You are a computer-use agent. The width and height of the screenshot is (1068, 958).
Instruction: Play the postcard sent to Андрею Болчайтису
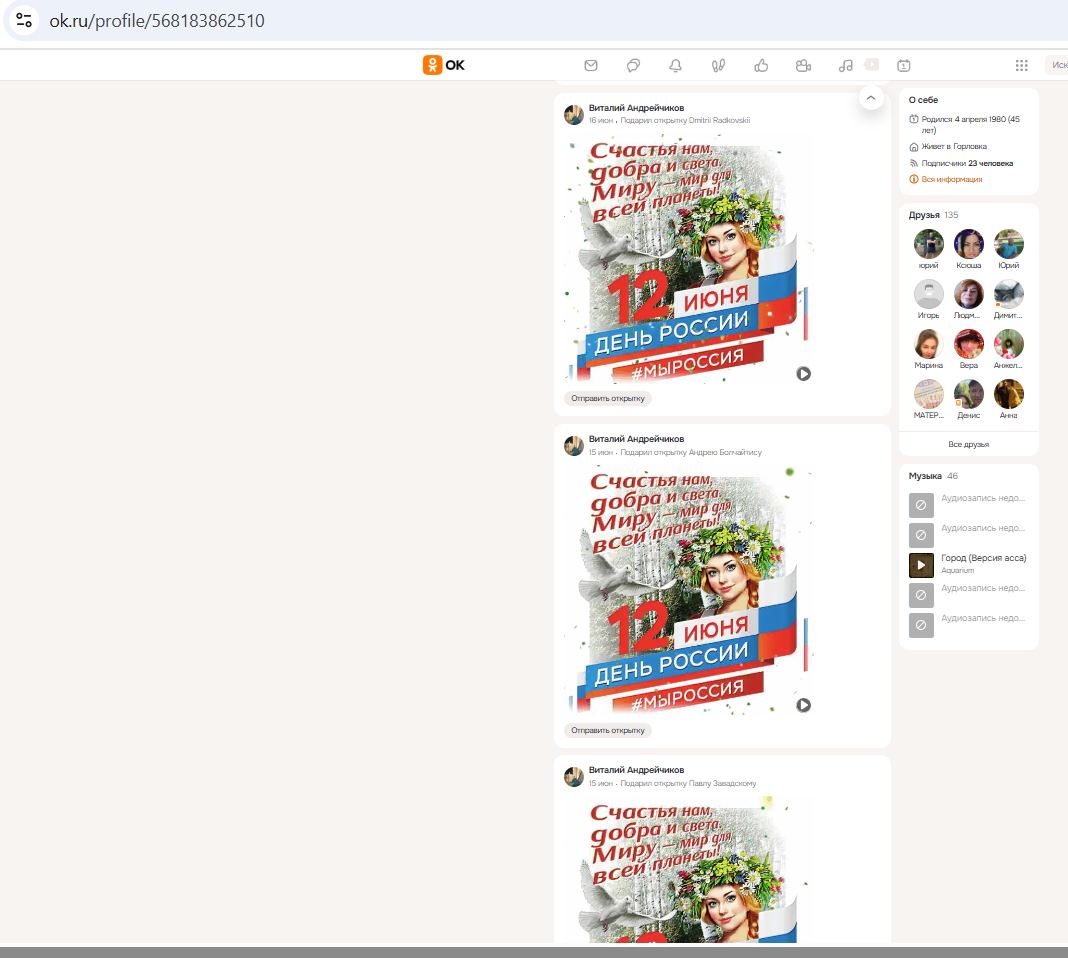coord(804,705)
